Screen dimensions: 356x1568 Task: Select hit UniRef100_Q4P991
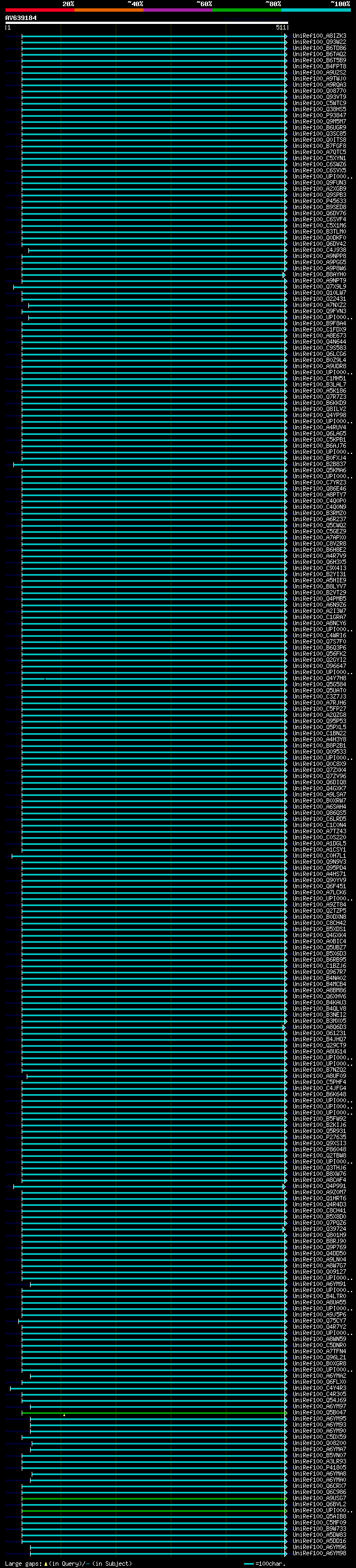[319, 1186]
